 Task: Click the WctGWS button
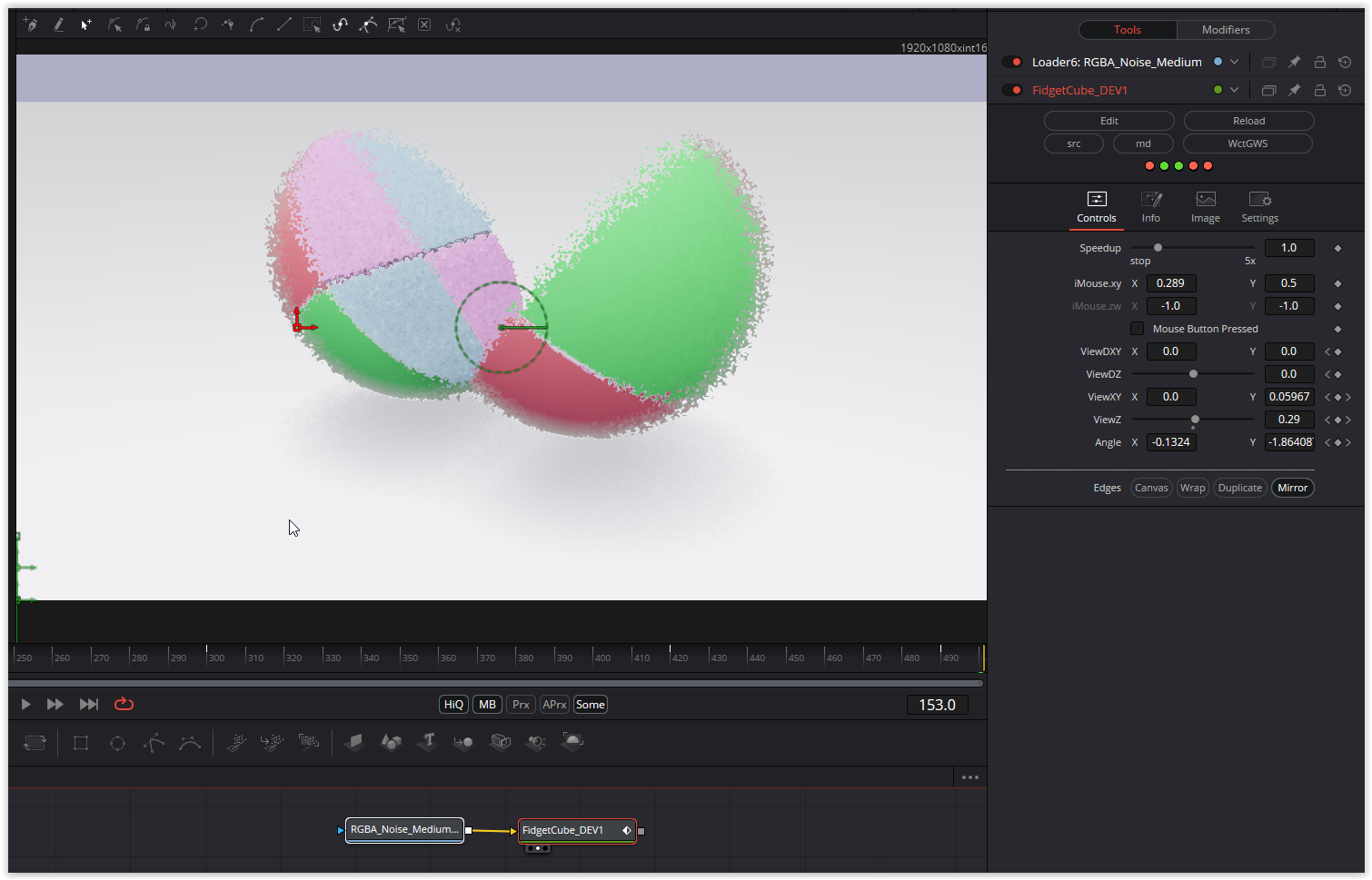(x=1248, y=143)
